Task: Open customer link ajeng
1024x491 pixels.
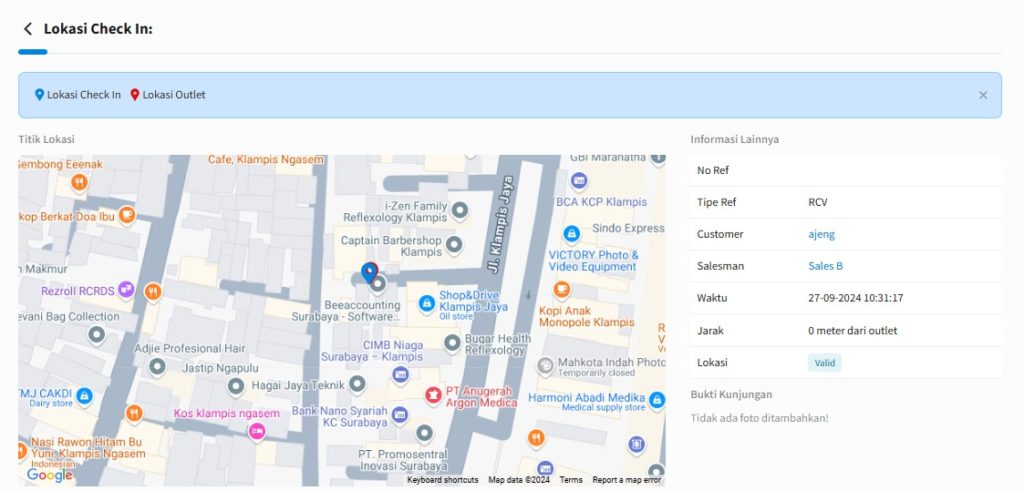Action: (x=822, y=234)
